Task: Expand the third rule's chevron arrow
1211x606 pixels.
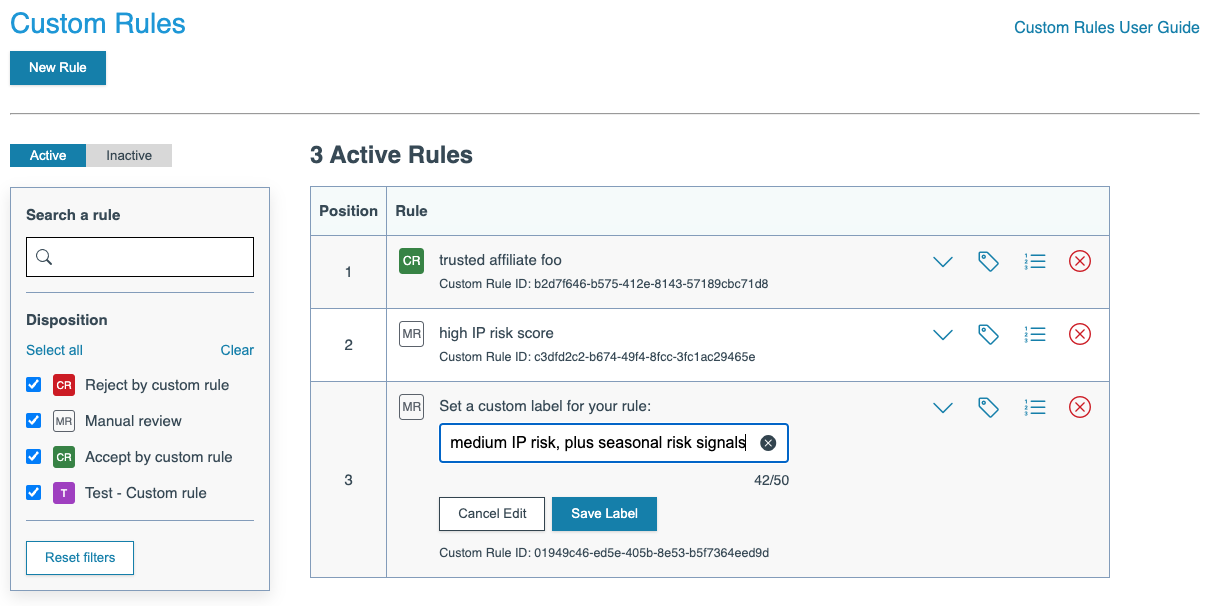Action: coord(942,408)
